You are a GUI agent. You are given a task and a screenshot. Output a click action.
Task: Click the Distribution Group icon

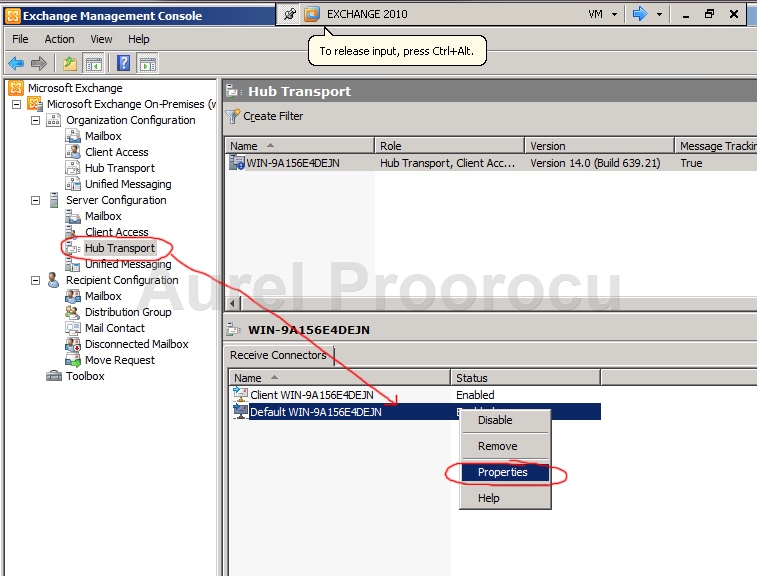[x=72, y=312]
